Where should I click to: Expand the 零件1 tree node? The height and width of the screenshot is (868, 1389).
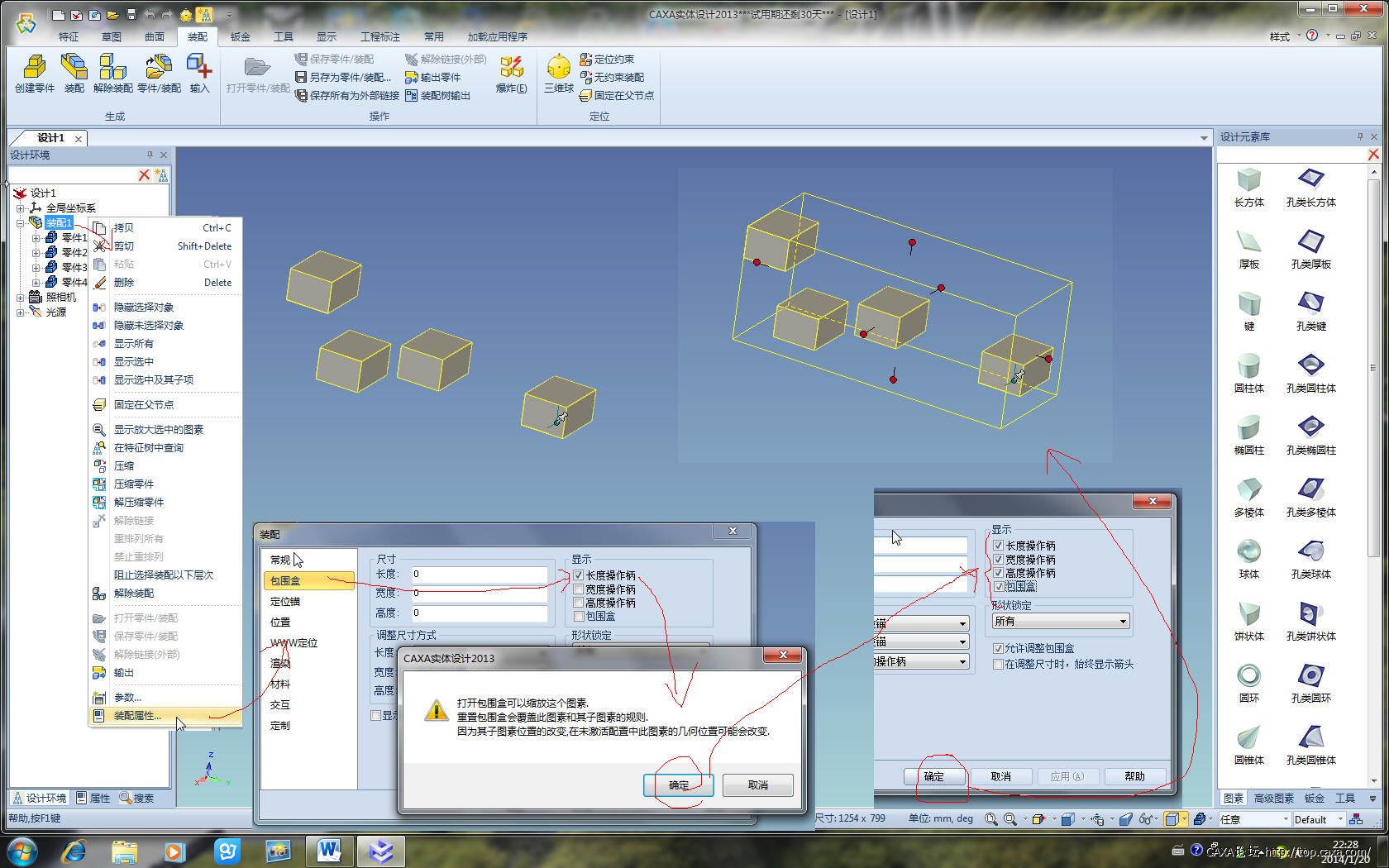[36, 238]
